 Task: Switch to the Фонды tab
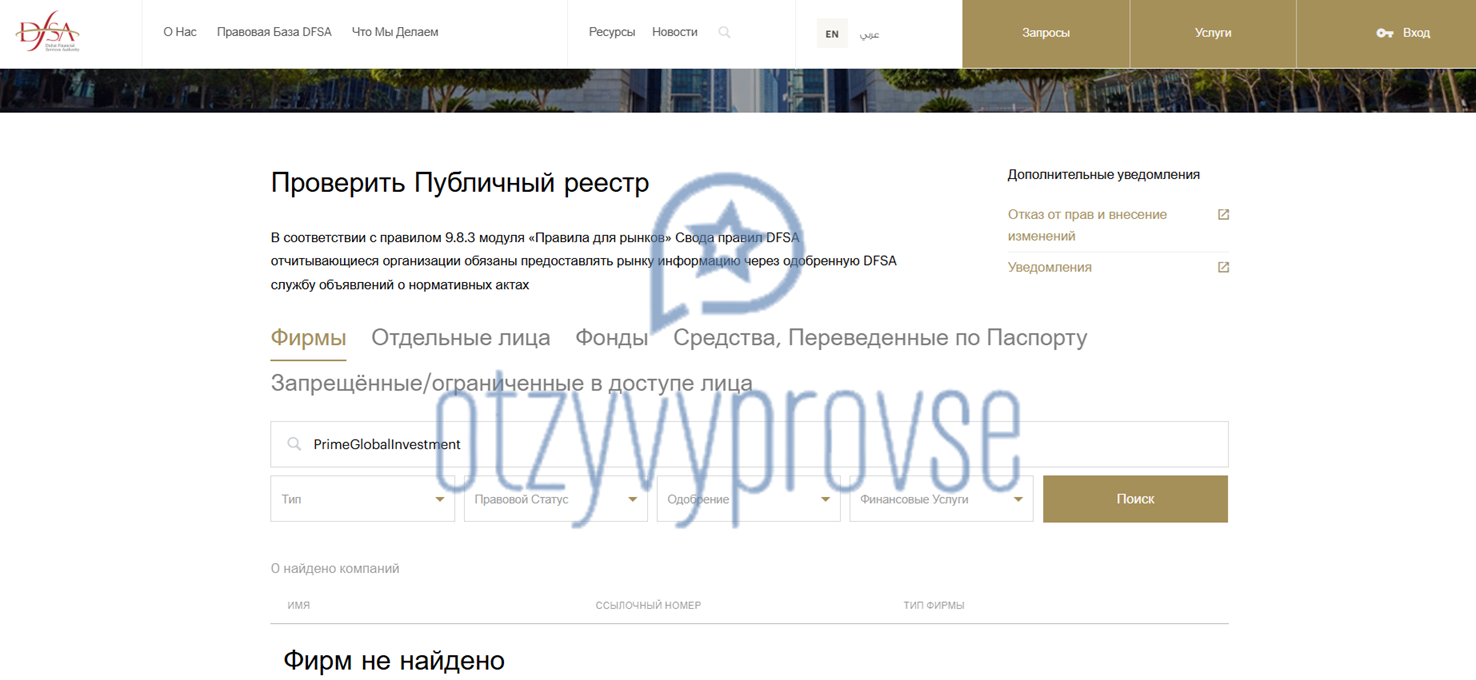click(612, 338)
